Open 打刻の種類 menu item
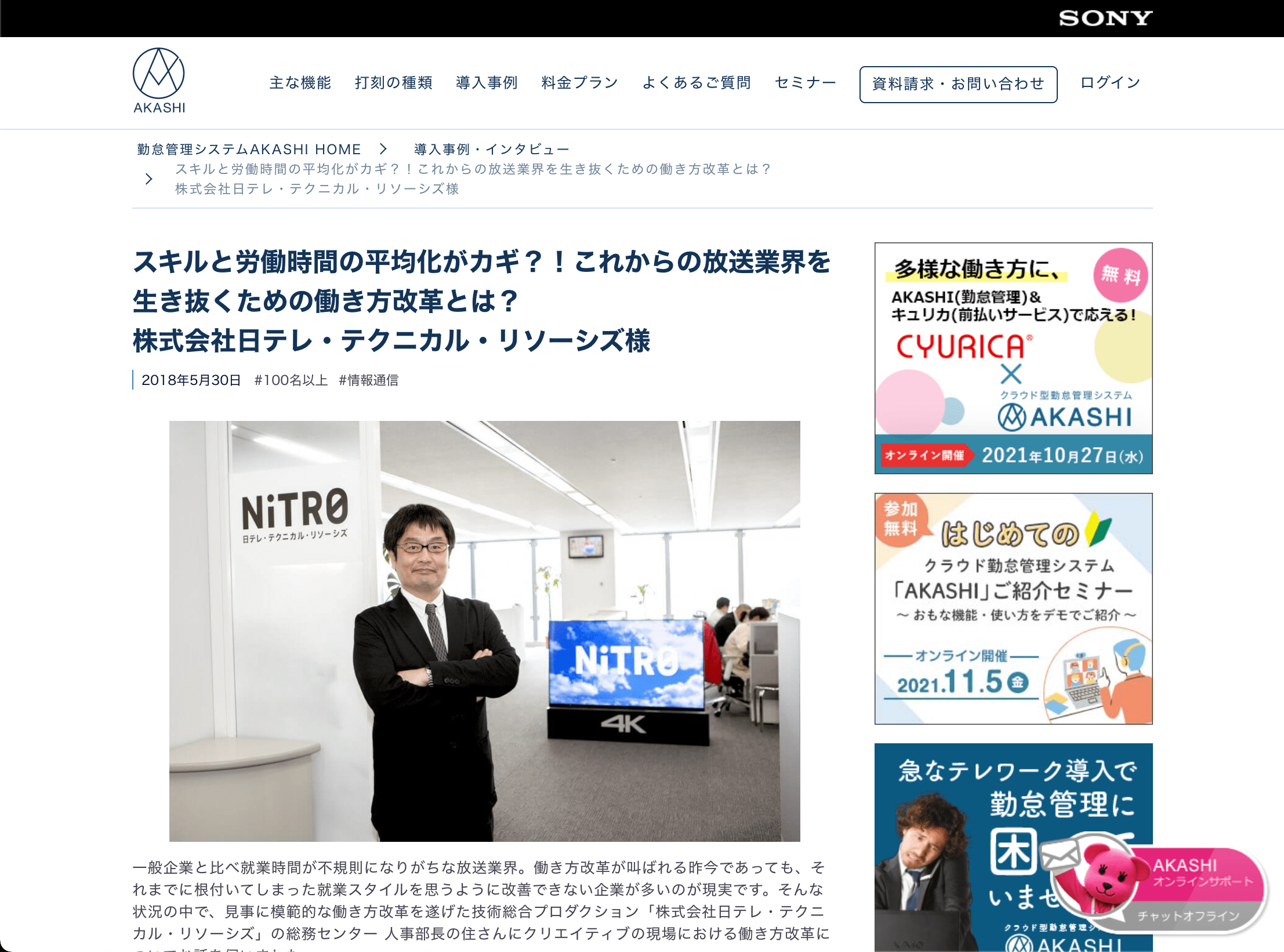 (393, 83)
